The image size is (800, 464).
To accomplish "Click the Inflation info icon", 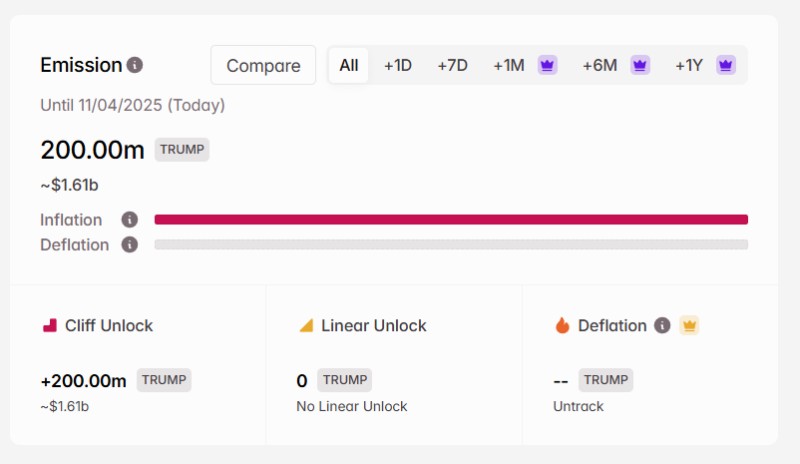I will pos(129,220).
